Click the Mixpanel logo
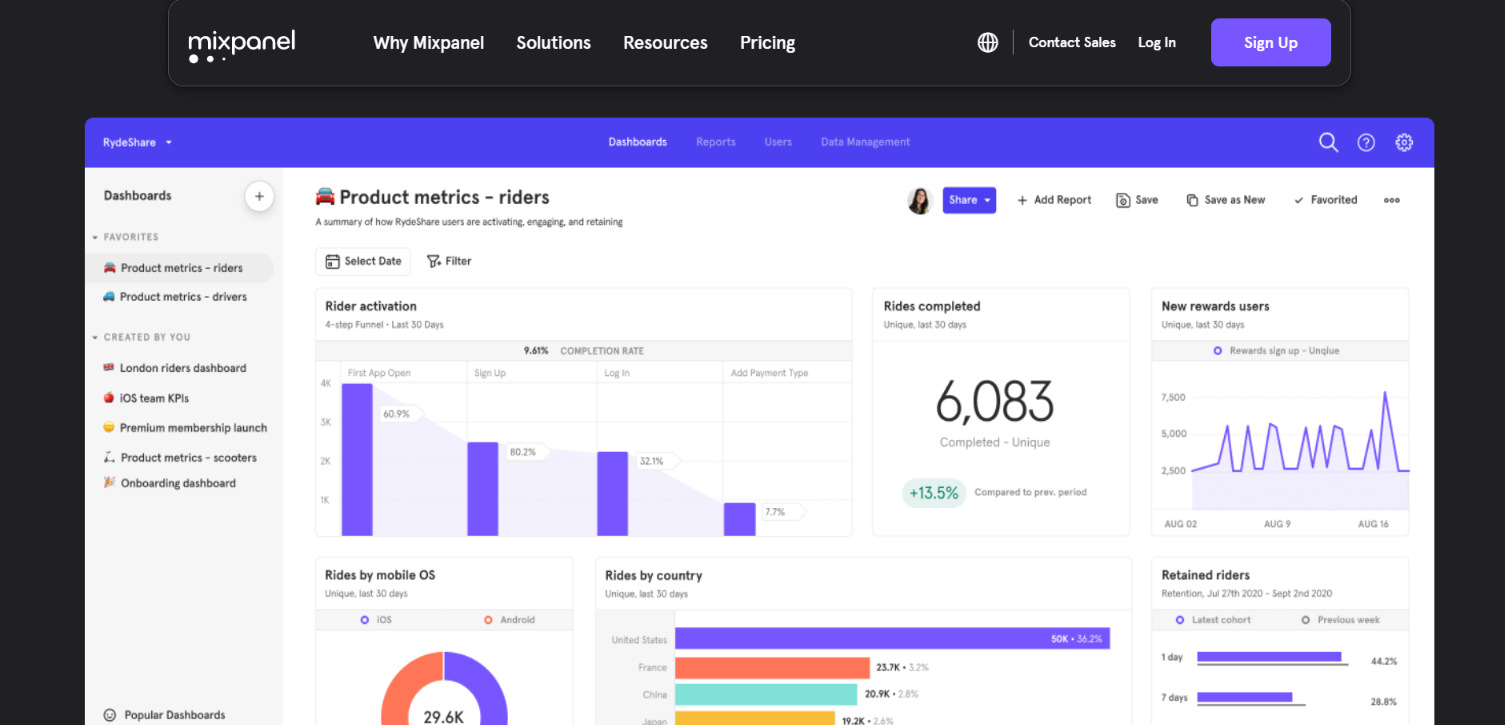Viewport: 1505px width, 725px height. [241, 45]
